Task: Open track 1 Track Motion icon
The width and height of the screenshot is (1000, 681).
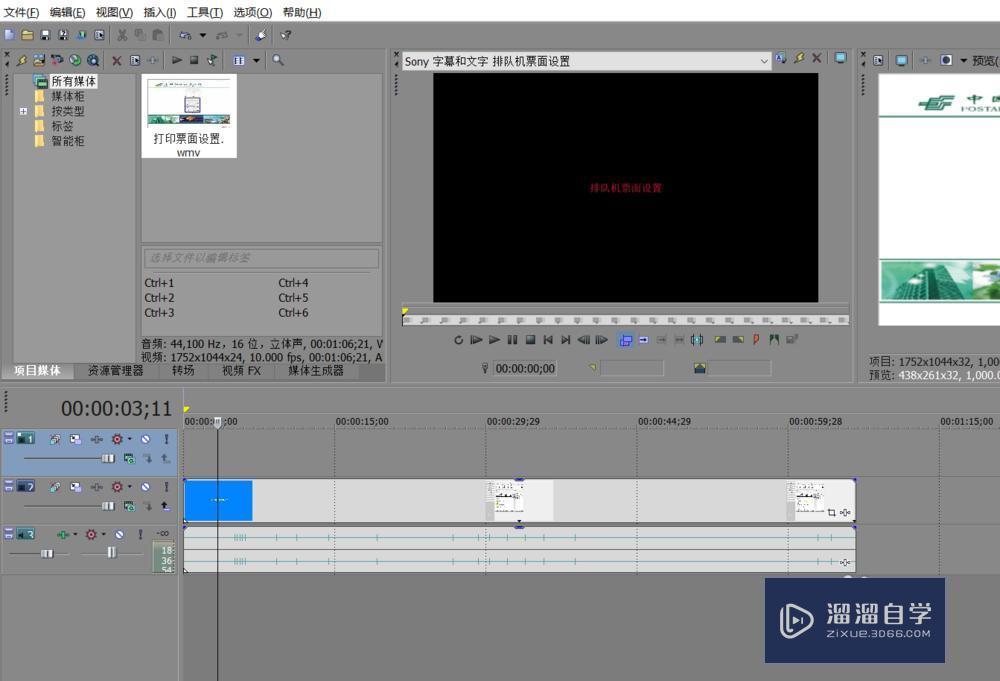Action: 75,439
